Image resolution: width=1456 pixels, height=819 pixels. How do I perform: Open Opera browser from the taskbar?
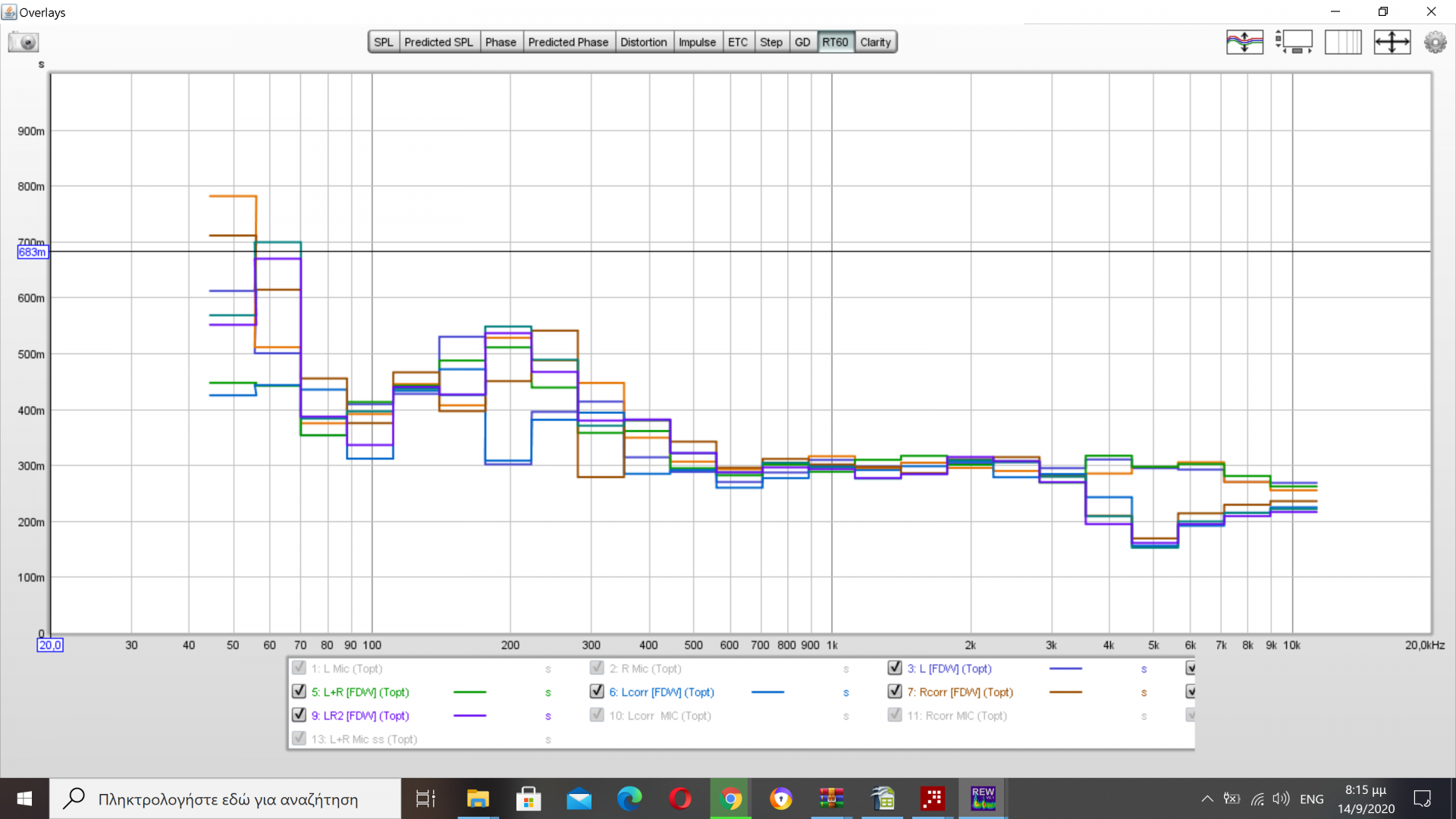pos(680,799)
